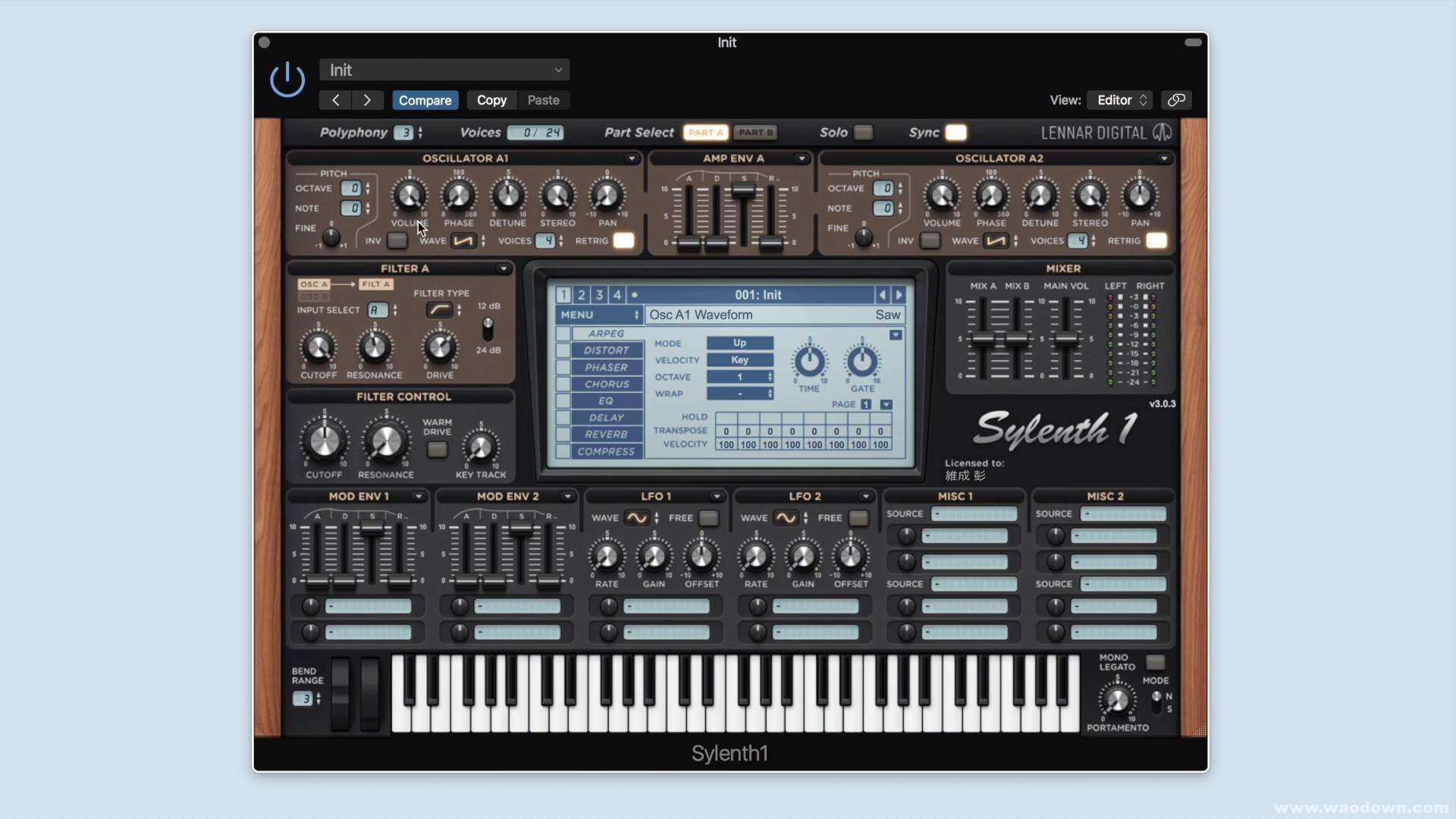The width and height of the screenshot is (1456, 819).
Task: Enable the Reverb effect checkbox
Action: 563,435
